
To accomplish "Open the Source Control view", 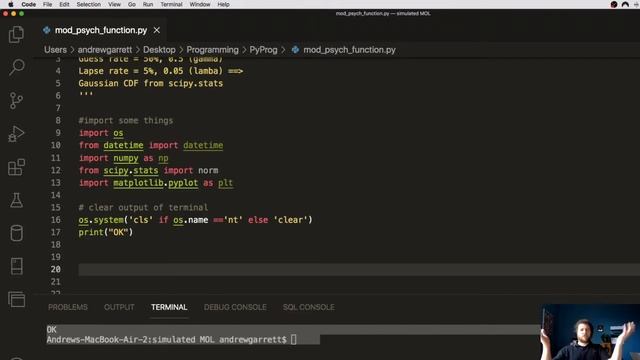I will tap(16, 100).
